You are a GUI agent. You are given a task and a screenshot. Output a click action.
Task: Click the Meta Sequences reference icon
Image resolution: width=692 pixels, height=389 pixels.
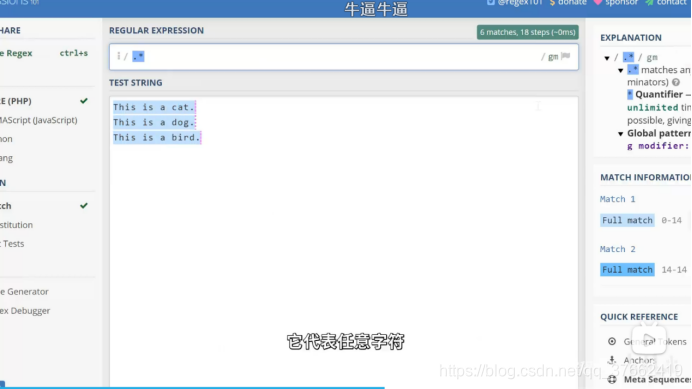[x=612, y=379]
